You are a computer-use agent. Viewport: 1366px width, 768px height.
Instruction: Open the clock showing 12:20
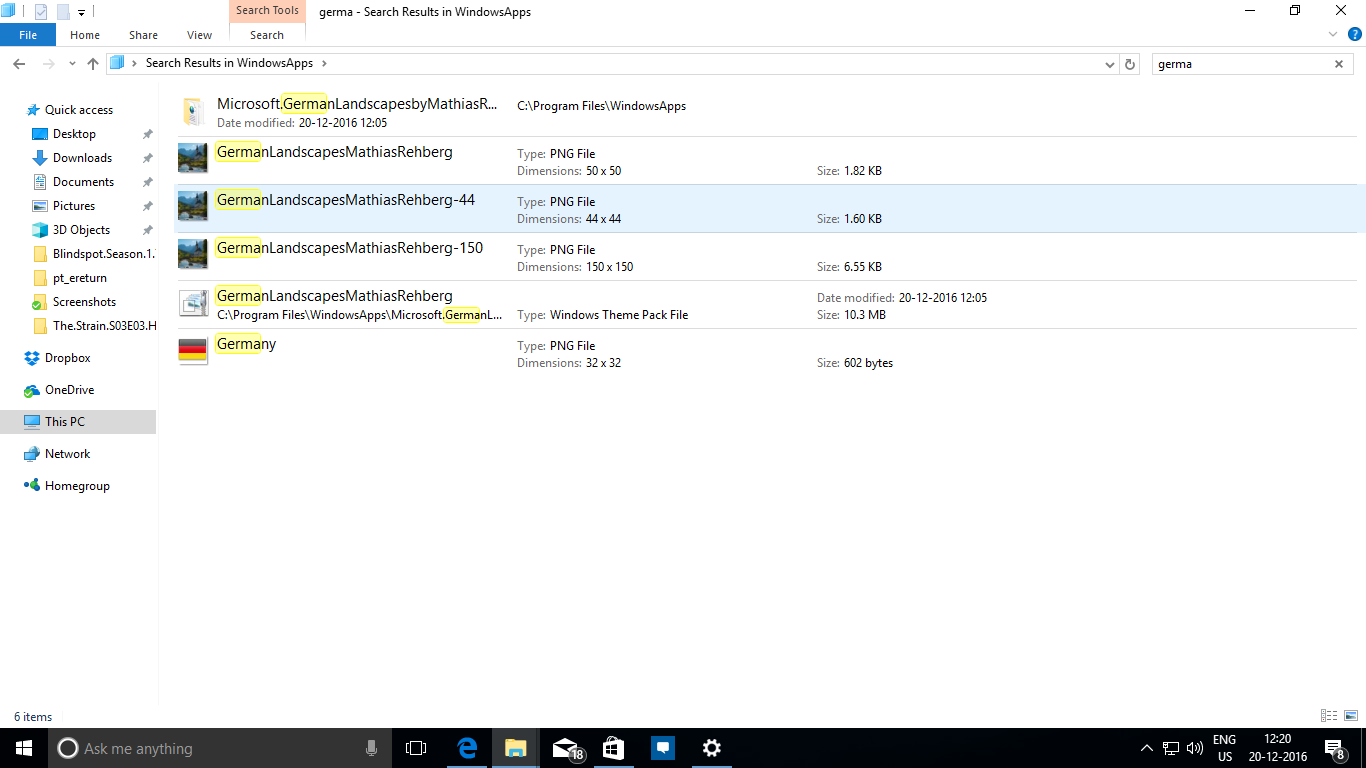coord(1278,748)
